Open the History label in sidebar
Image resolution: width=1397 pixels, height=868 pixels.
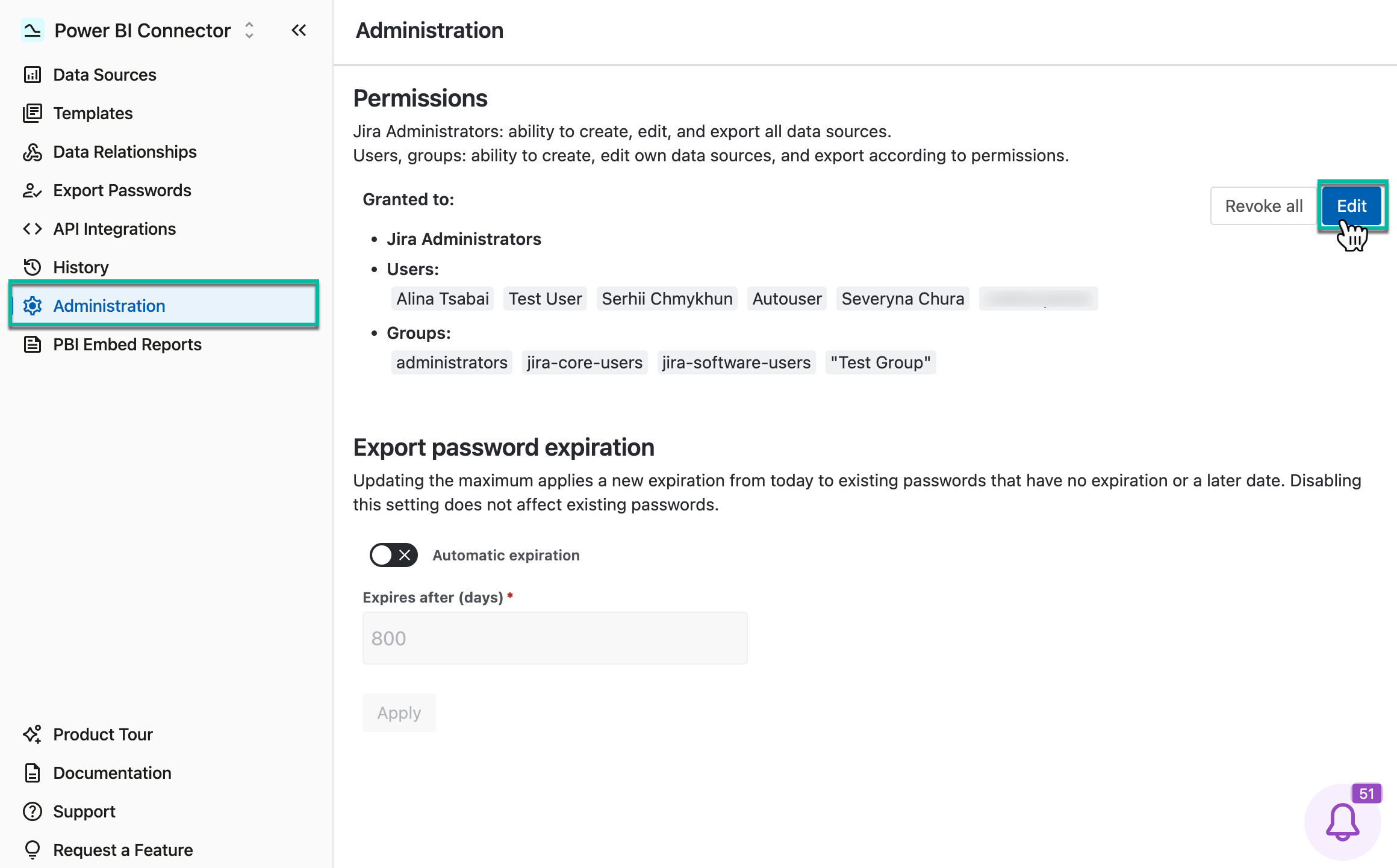[81, 267]
